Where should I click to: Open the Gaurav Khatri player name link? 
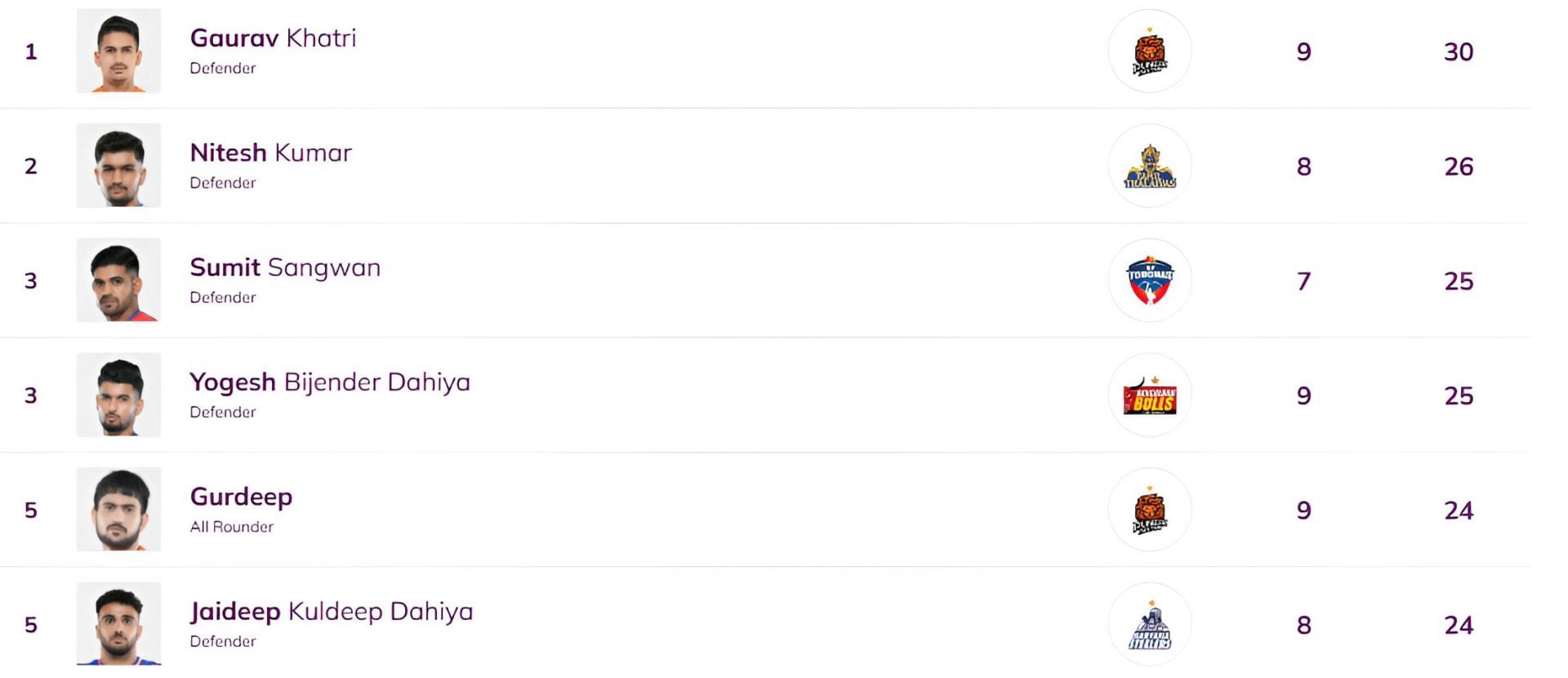pos(273,38)
